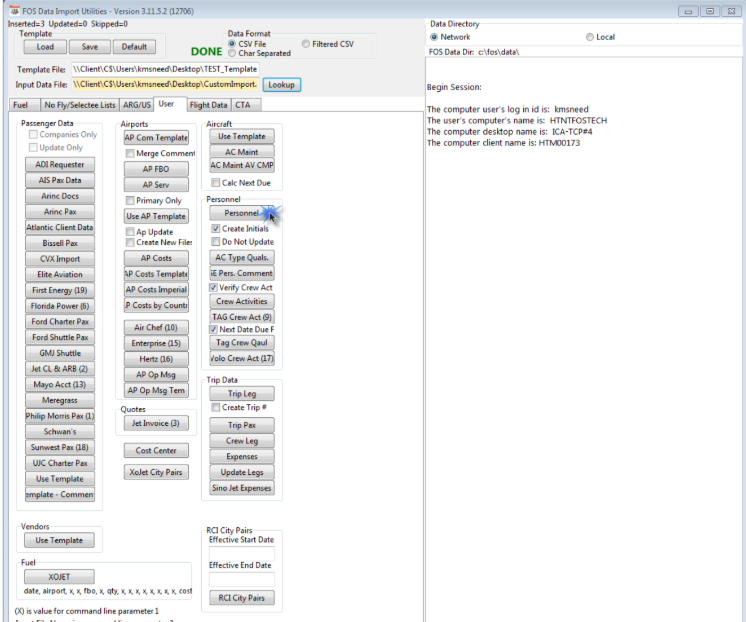
Task: Click the Template File path field
Action: tap(165, 70)
